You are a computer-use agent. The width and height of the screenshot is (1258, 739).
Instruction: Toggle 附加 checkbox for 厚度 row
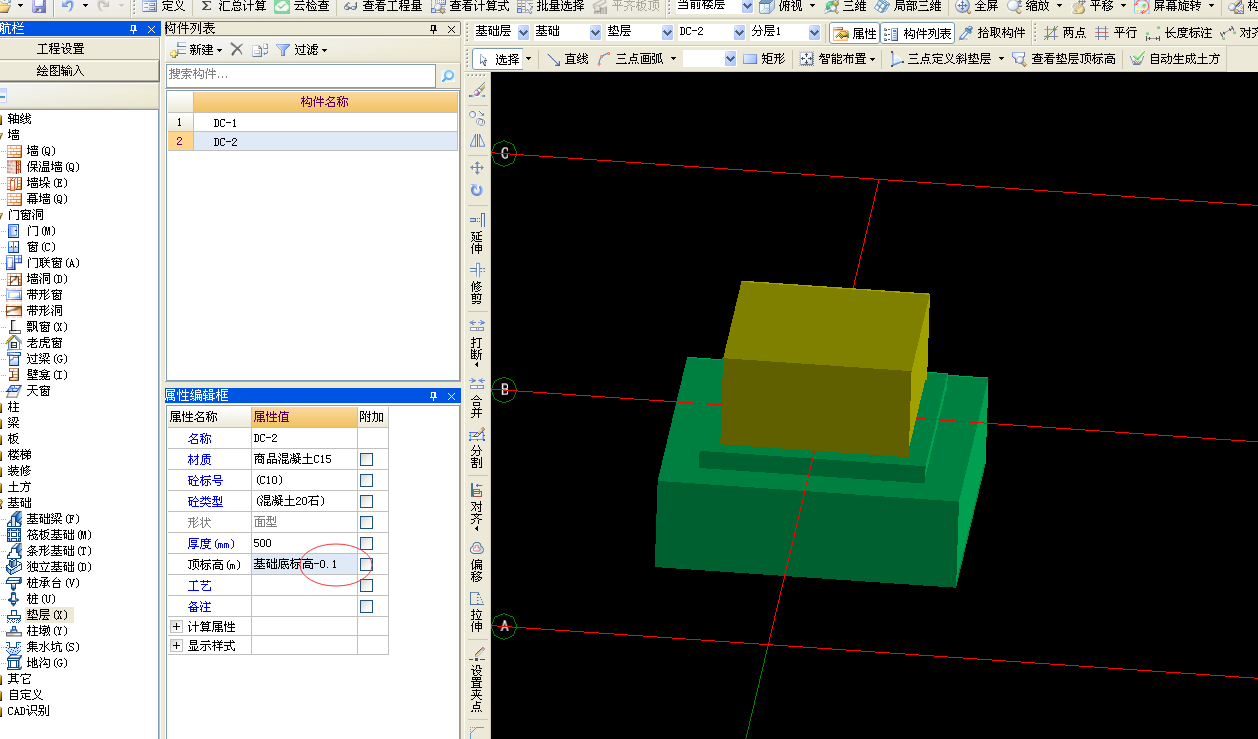367,543
